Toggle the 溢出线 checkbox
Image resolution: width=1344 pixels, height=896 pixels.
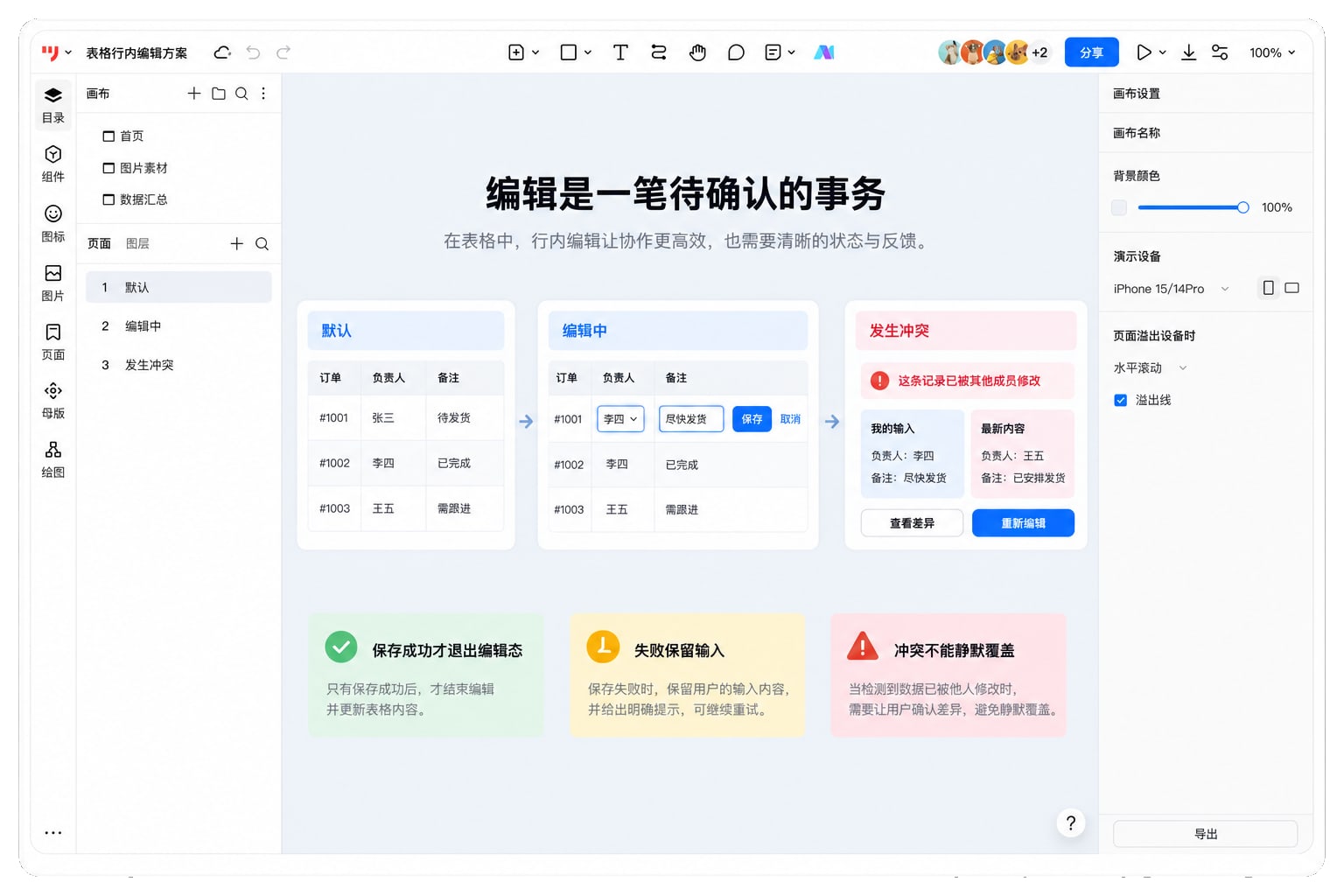pyautogui.click(x=1120, y=400)
